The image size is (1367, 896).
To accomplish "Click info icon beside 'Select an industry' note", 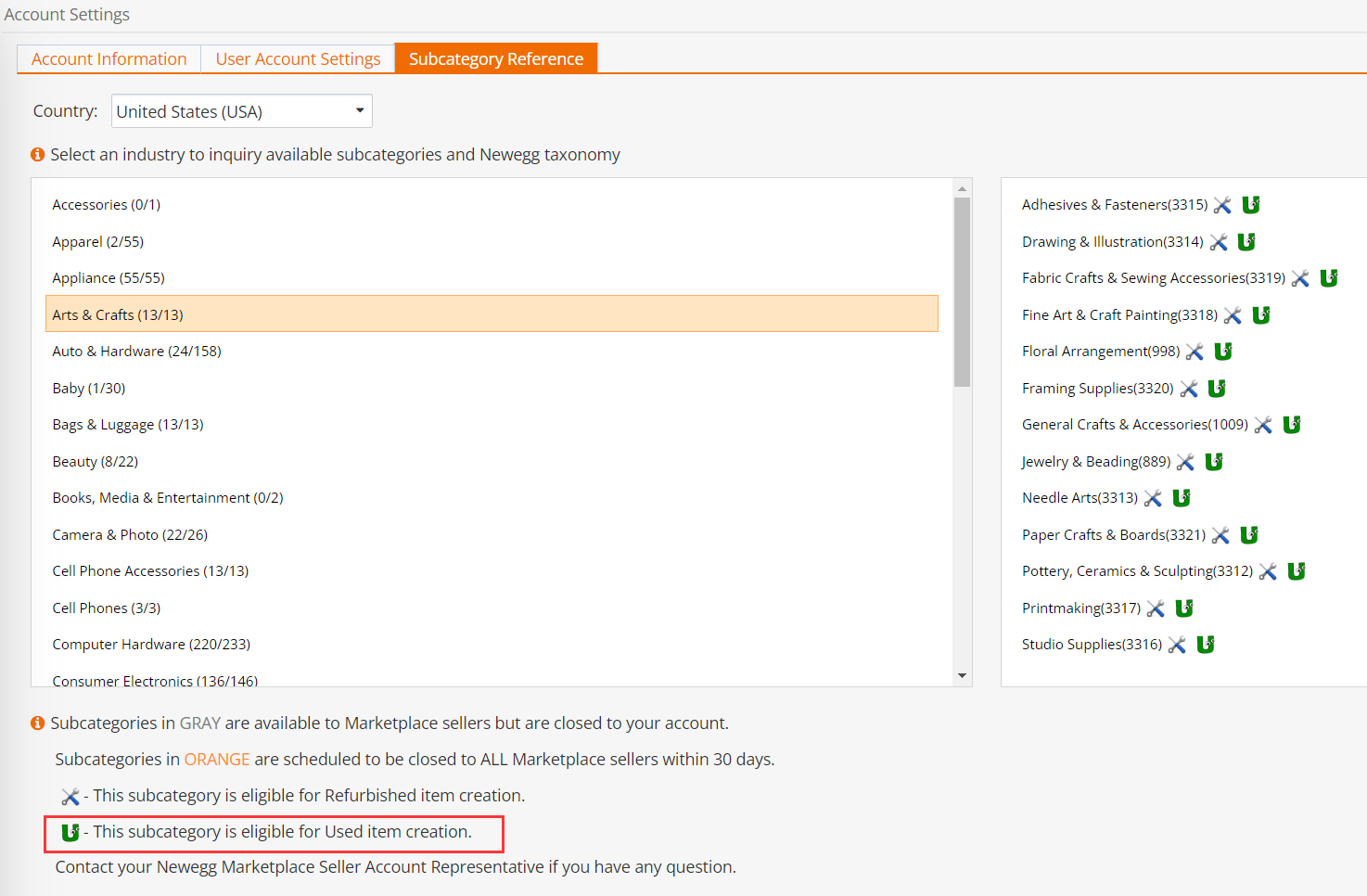I will (38, 155).
